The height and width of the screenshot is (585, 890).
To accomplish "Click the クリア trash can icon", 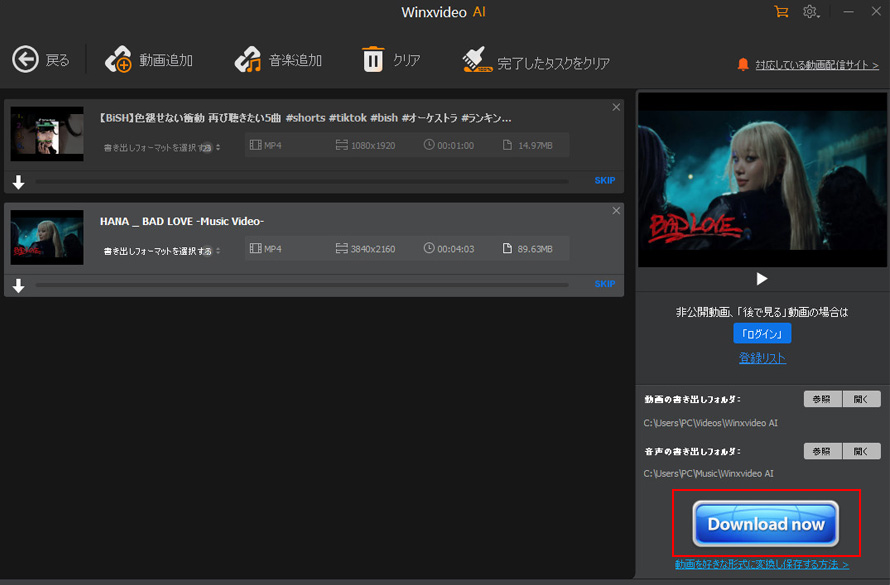I will (373, 60).
